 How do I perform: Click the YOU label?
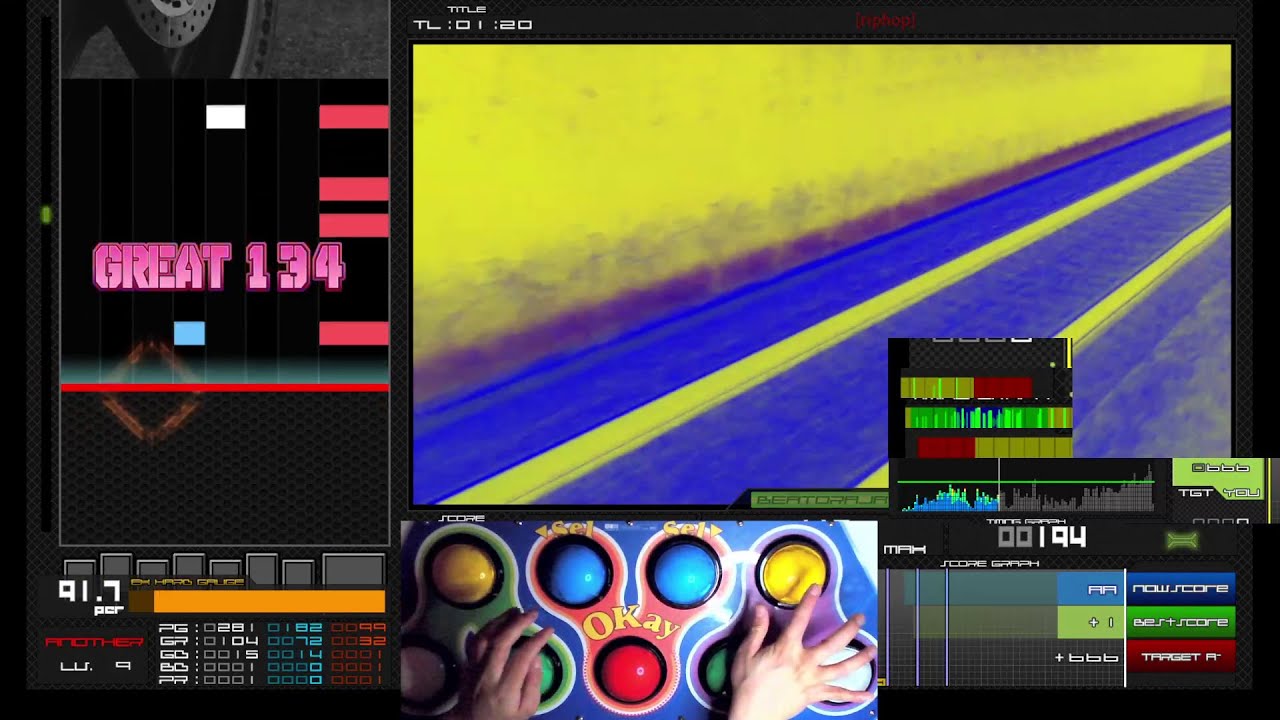click(1241, 492)
